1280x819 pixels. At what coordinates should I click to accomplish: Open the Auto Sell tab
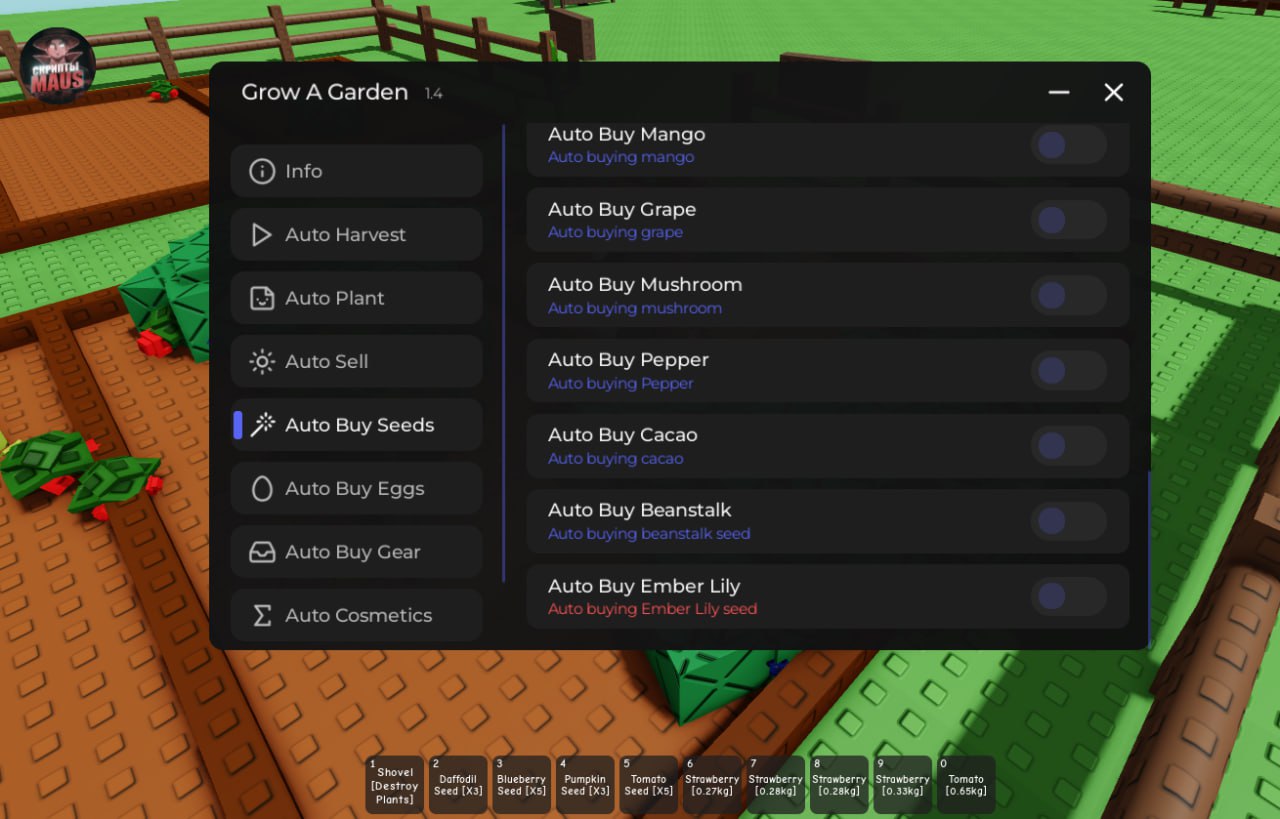(357, 362)
